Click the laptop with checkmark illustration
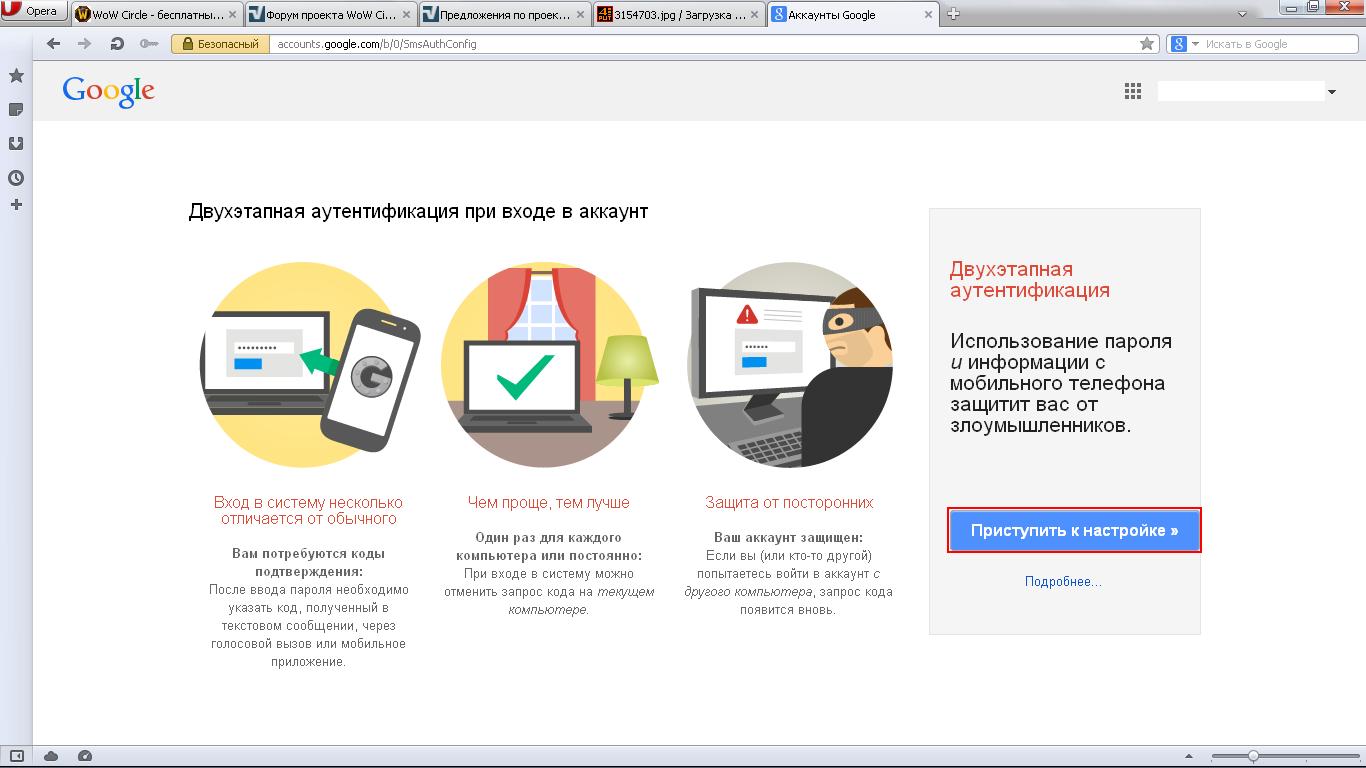 coord(549,365)
